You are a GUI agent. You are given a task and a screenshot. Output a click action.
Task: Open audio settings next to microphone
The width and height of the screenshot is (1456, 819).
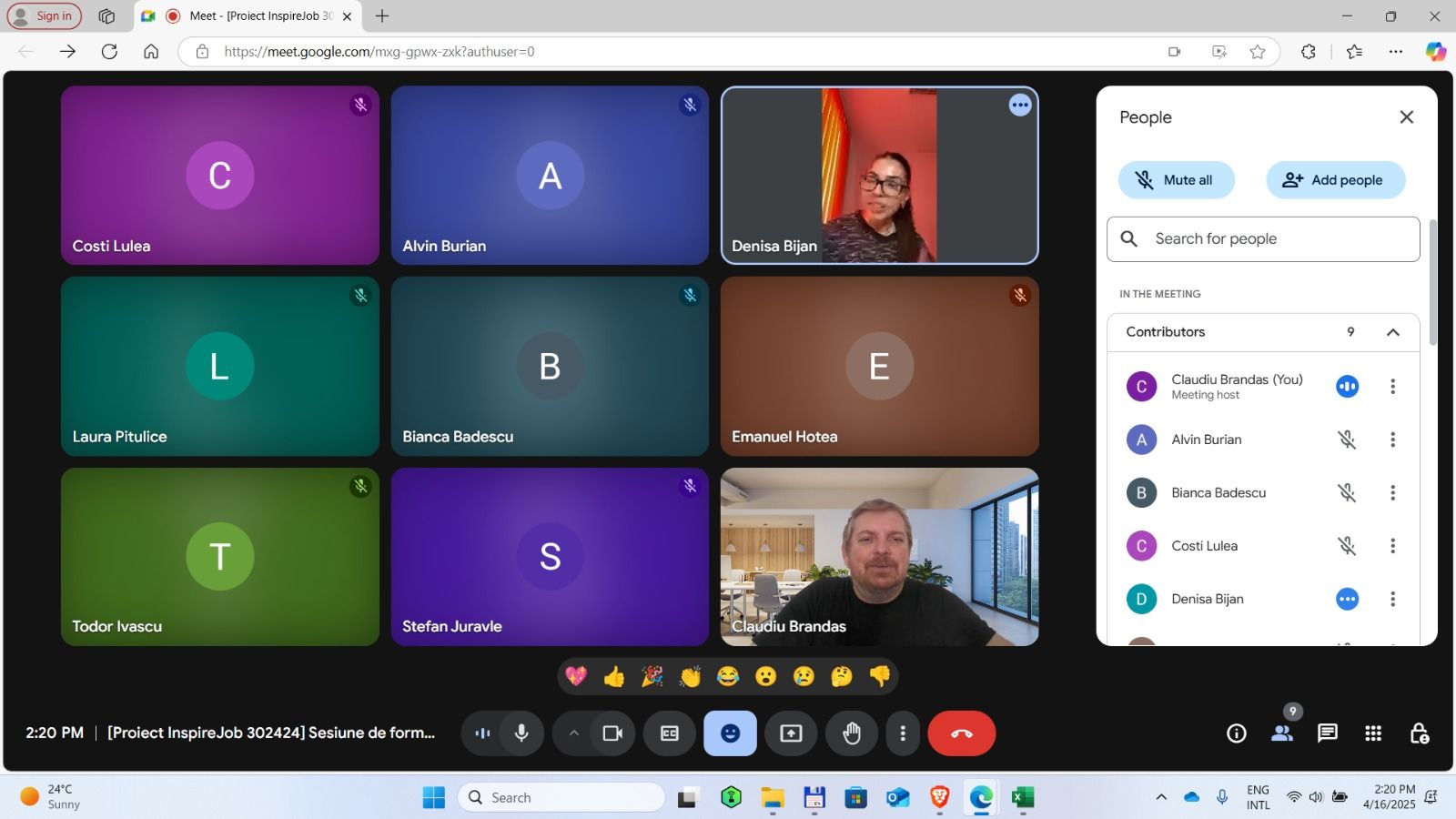(x=482, y=733)
